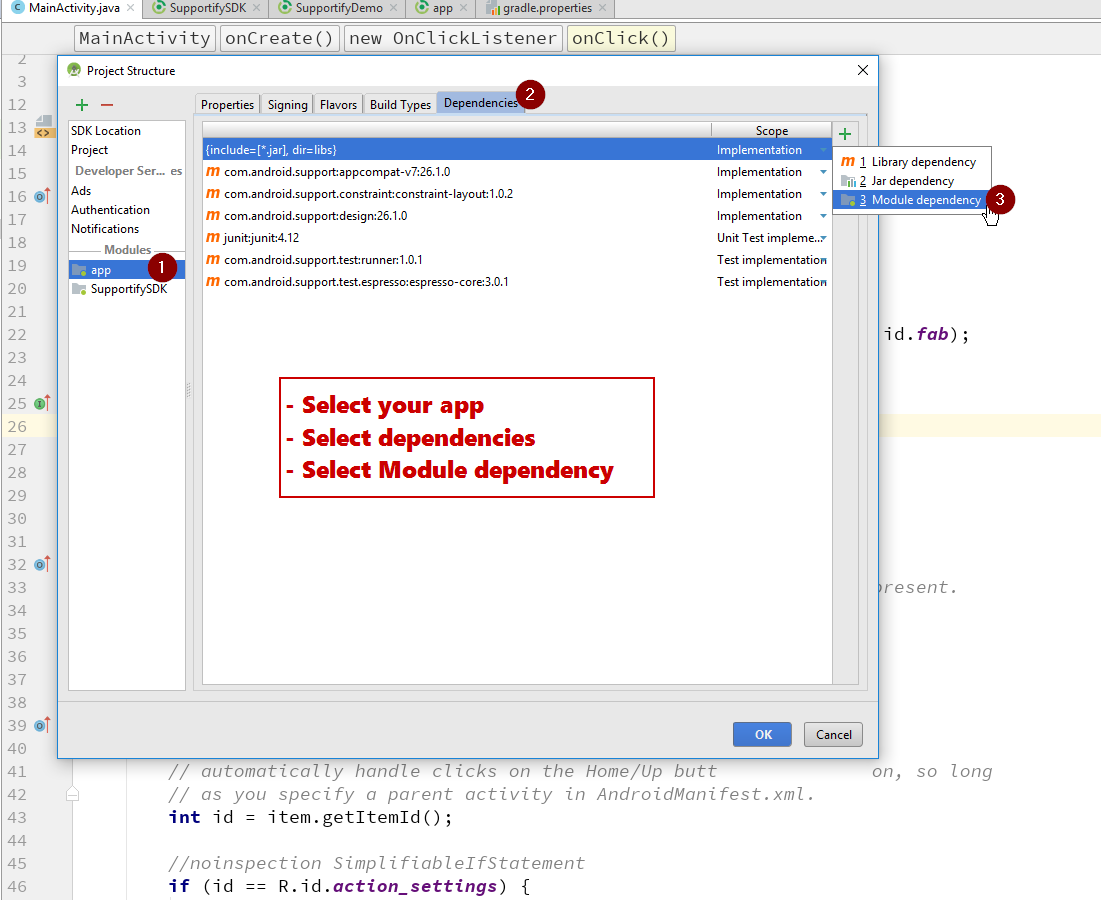This screenshot has width=1101, height=900.
Task: Add a new module with green plus
Action: point(82,105)
